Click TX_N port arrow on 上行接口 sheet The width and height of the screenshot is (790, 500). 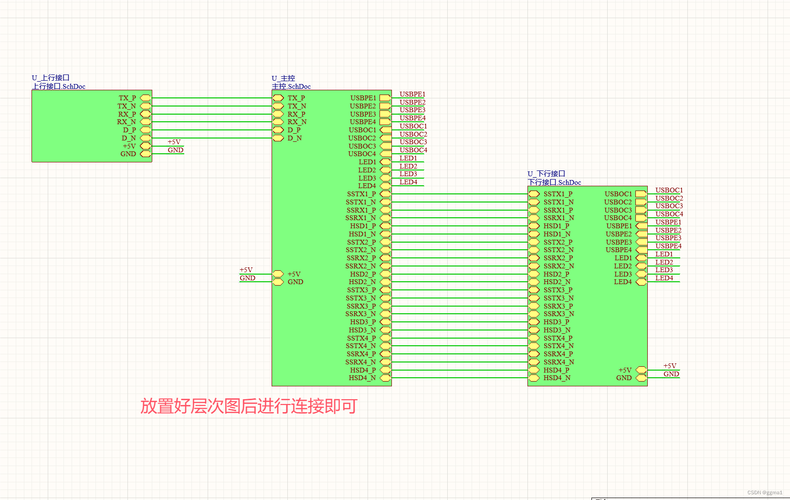point(146,106)
